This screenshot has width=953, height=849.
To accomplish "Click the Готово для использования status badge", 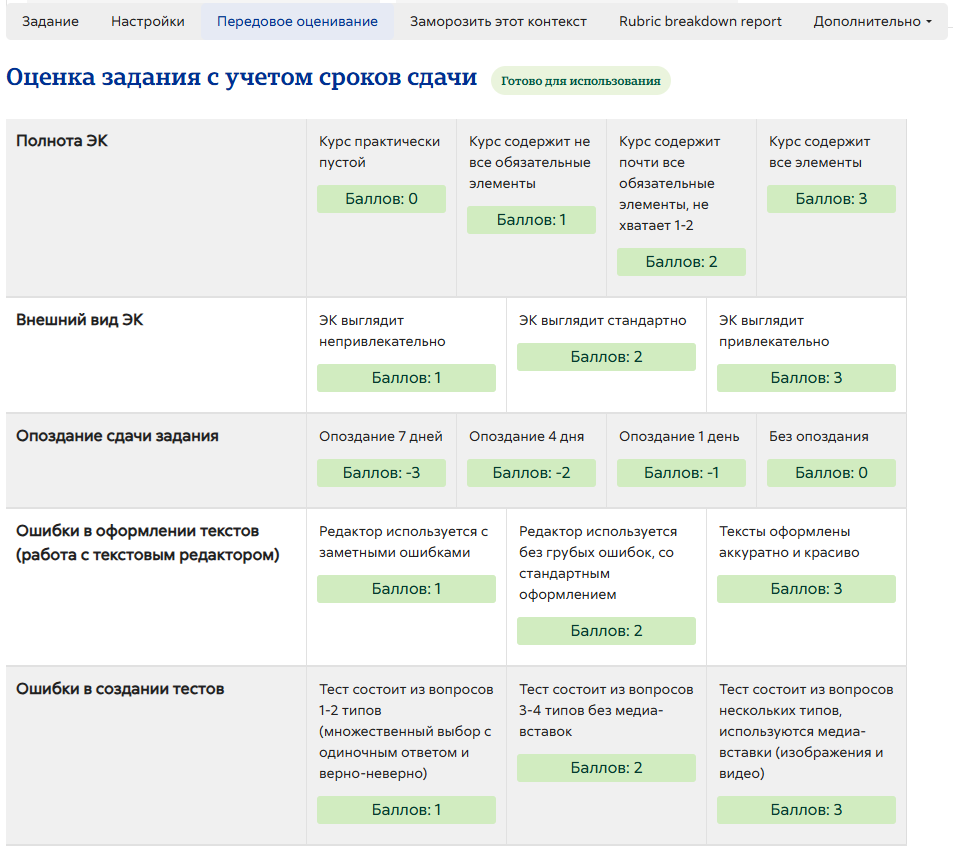I will coord(580,81).
